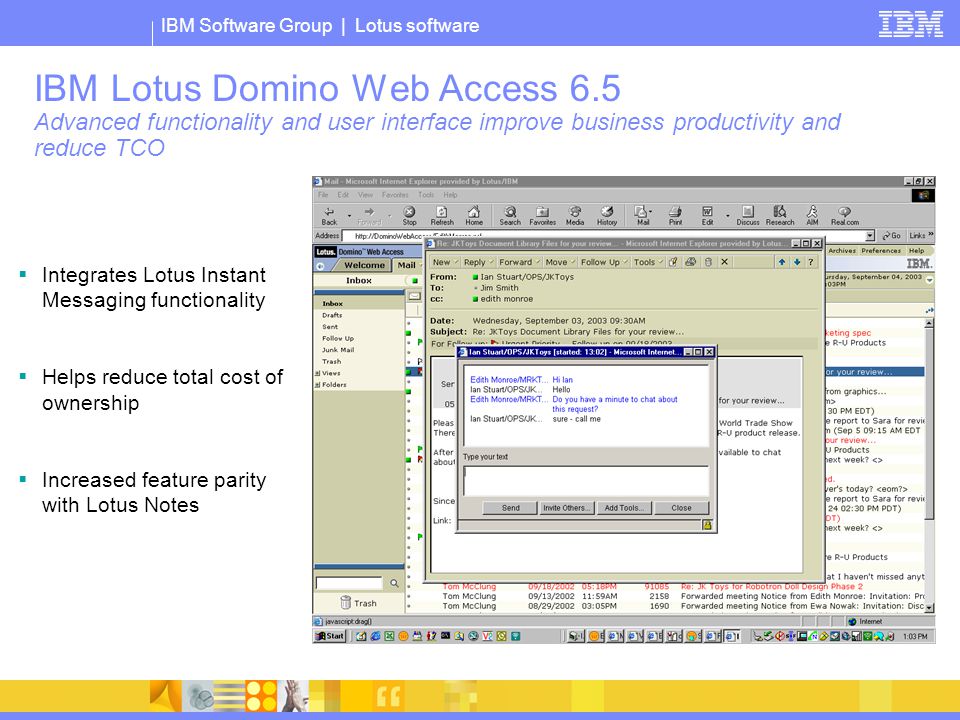Click the Stop icon in browser toolbar

point(410,216)
